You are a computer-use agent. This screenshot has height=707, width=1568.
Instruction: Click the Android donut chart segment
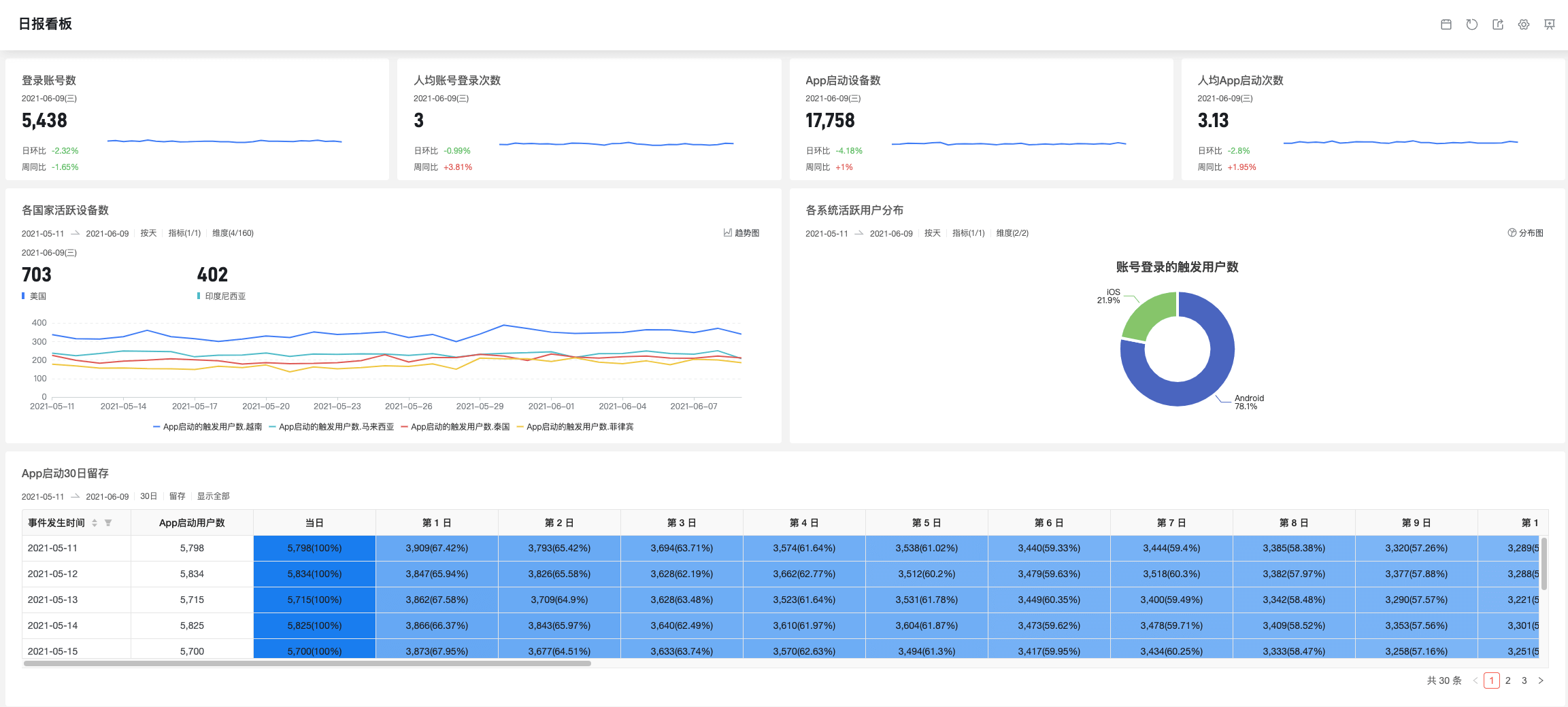[x=1211, y=381]
